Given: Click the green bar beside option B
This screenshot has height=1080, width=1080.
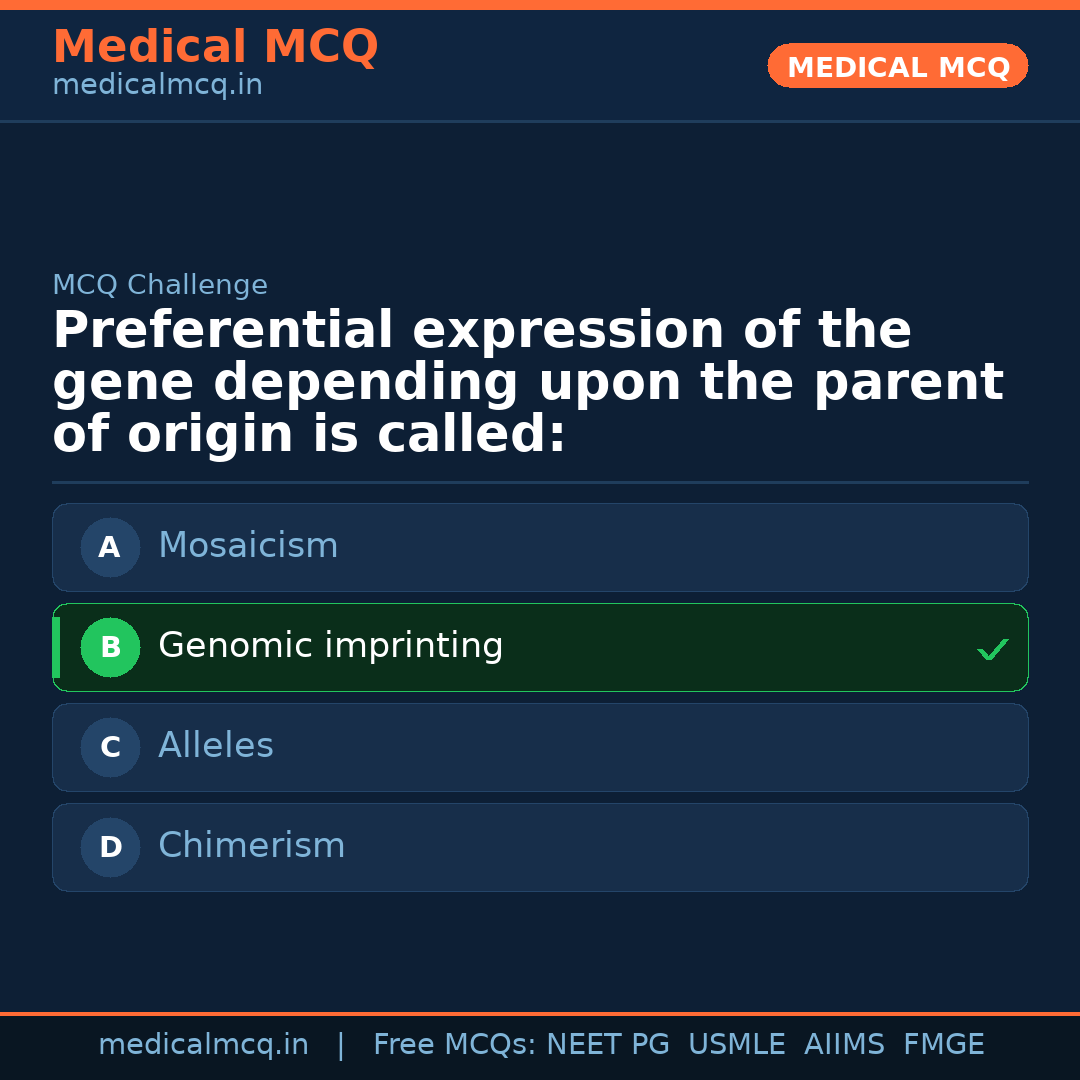Looking at the screenshot, I should coord(56,647).
